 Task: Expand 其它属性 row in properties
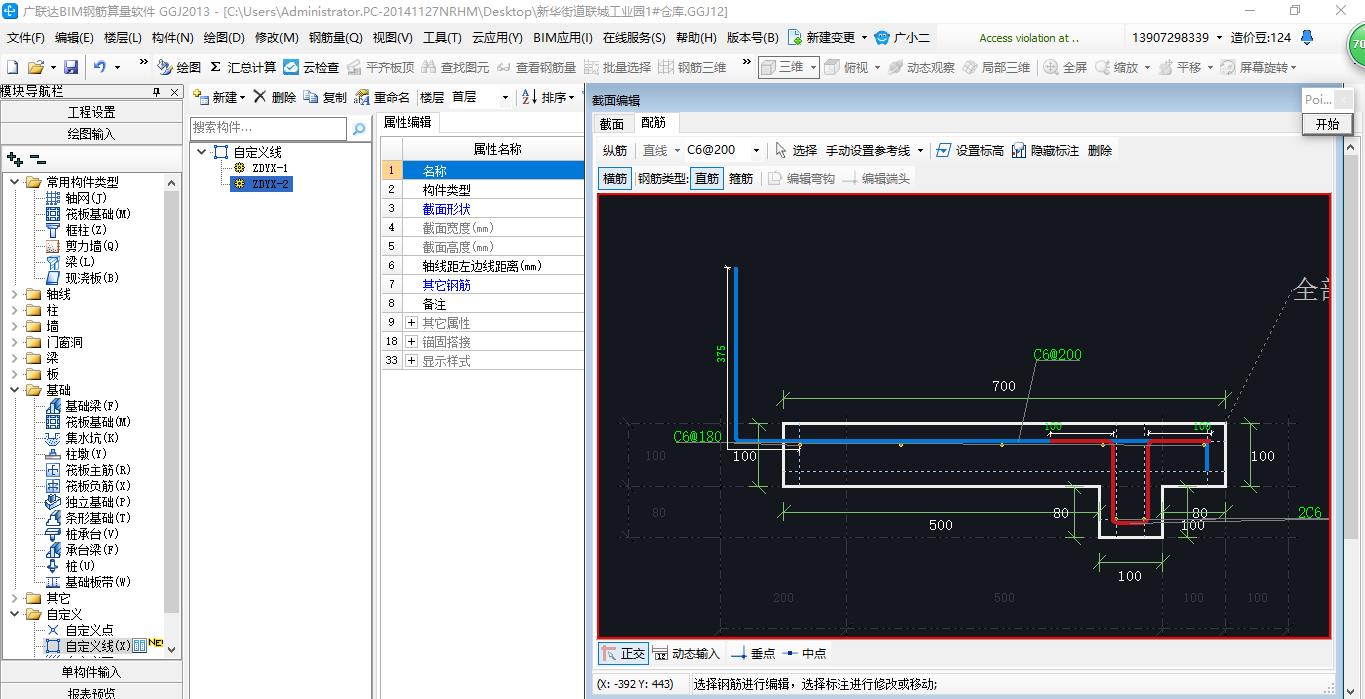411,323
